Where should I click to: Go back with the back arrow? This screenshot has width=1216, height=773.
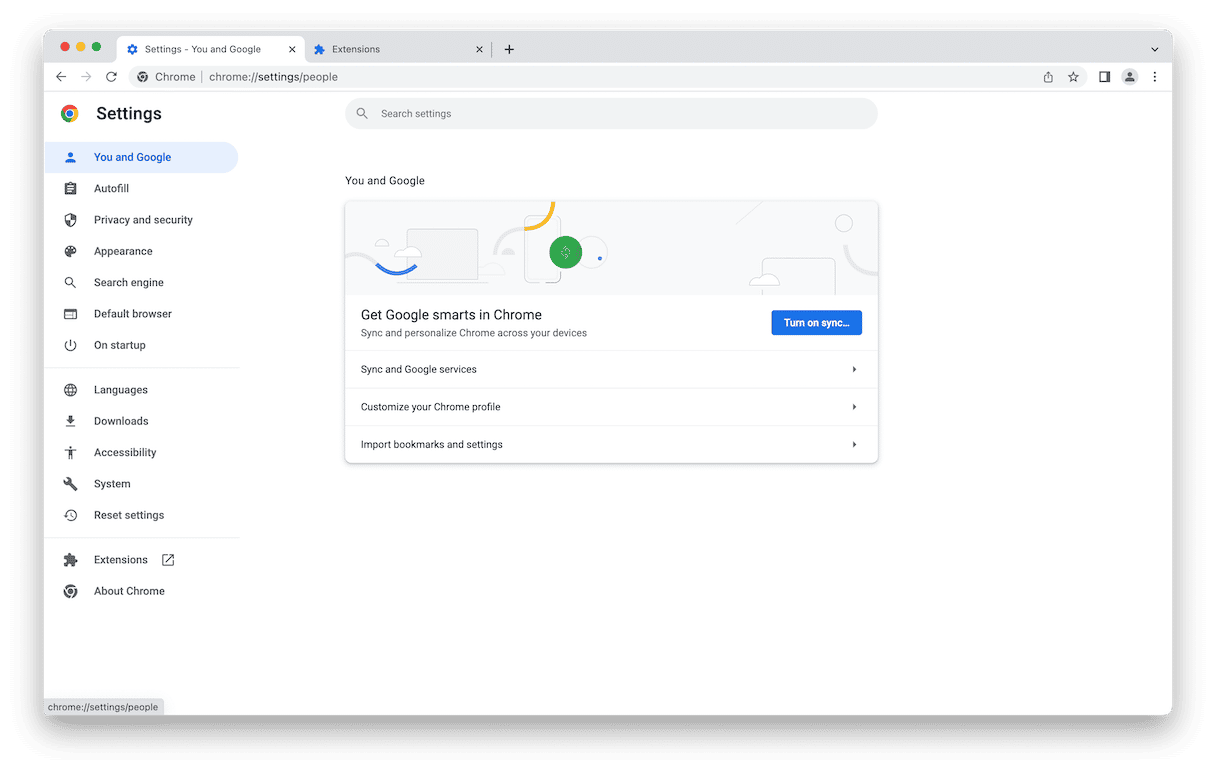pyautogui.click(x=61, y=77)
